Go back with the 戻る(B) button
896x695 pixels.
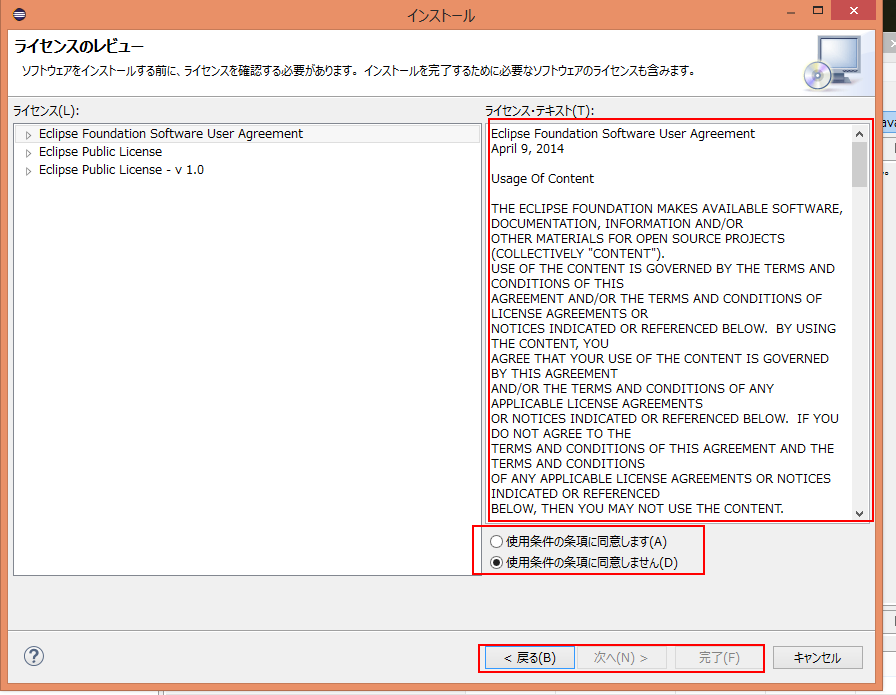click(530, 658)
